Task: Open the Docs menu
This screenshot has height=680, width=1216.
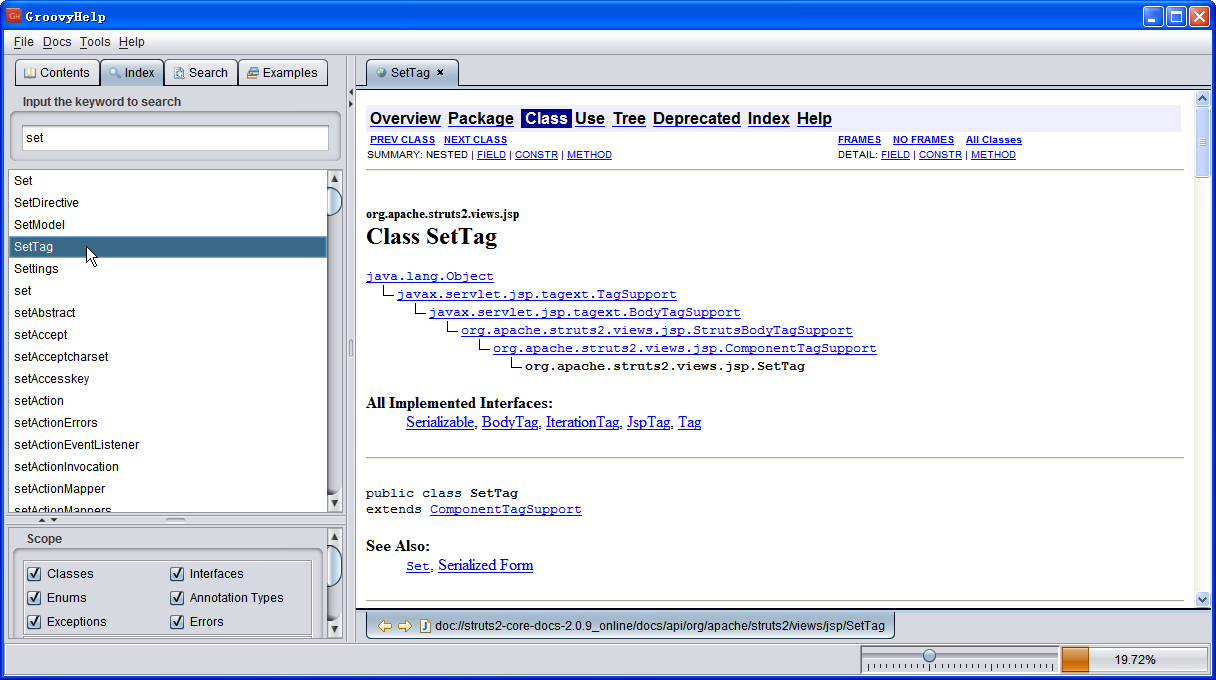Action: coord(57,42)
